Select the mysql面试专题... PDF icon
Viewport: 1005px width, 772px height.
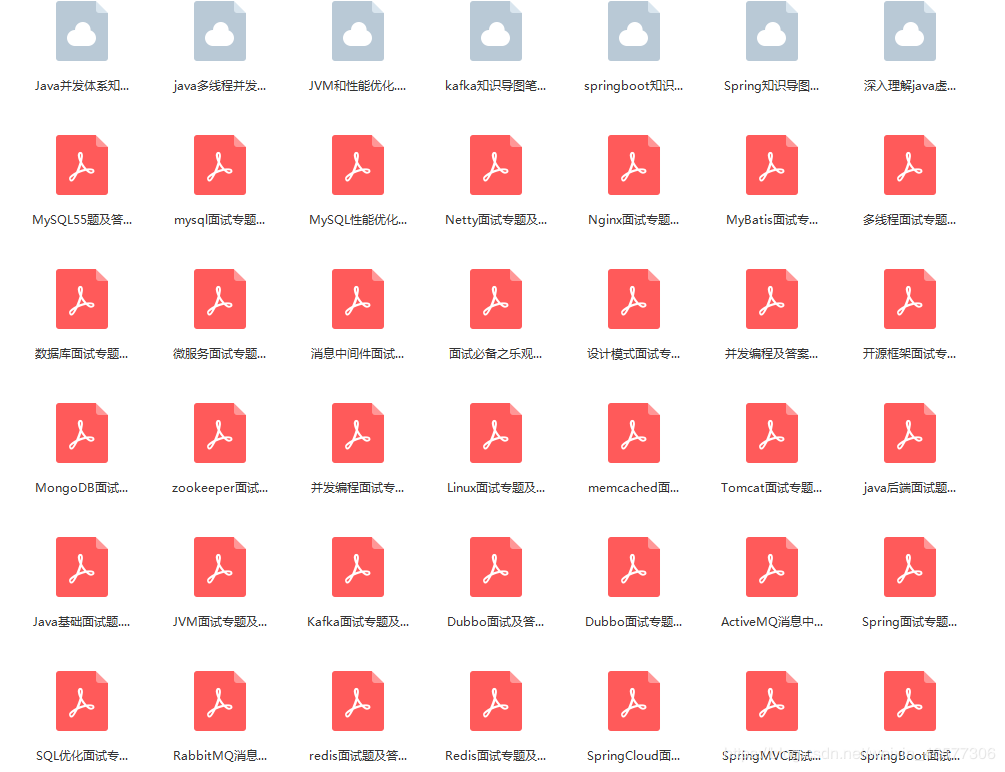(220, 165)
